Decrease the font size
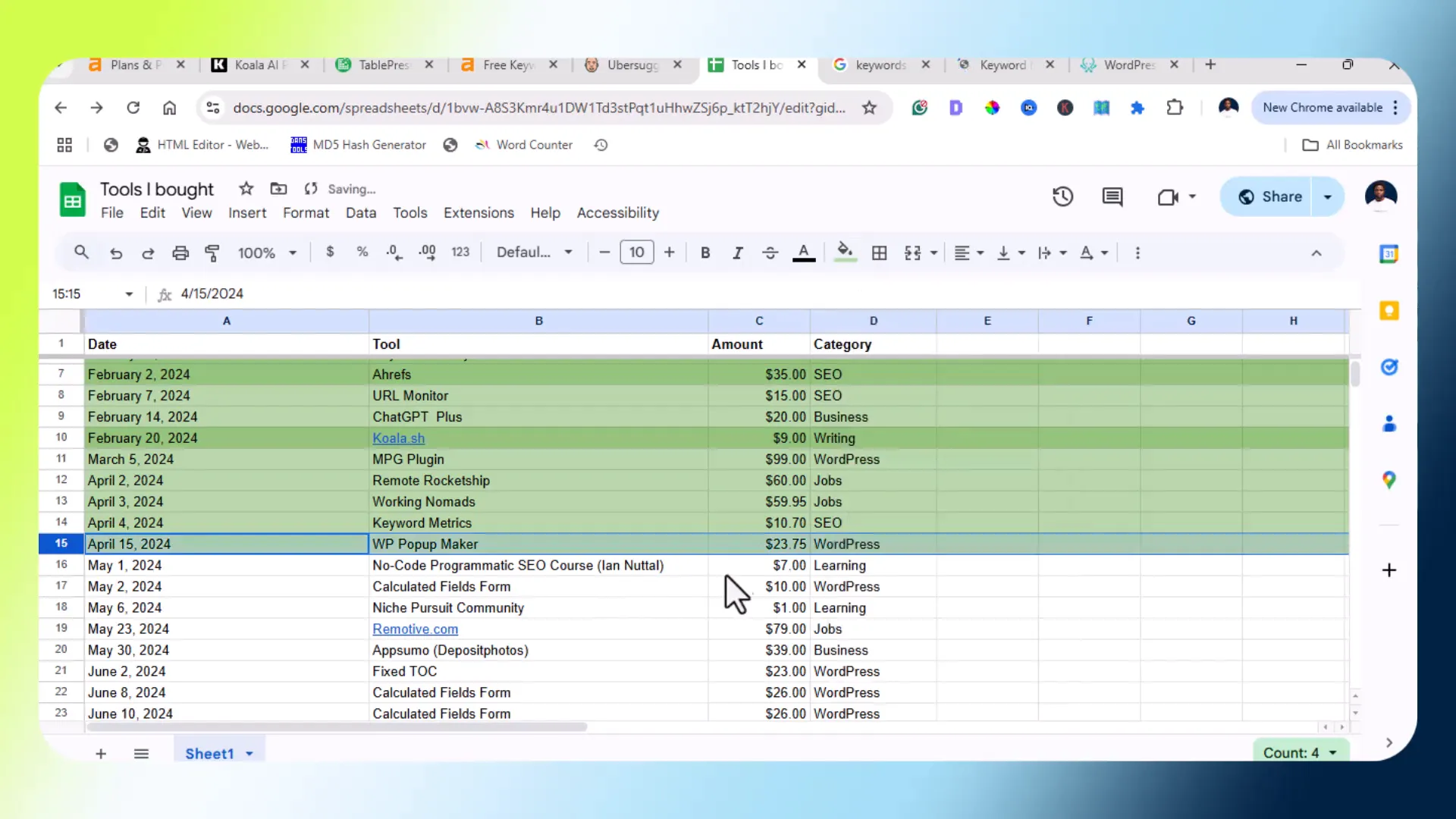 point(604,252)
